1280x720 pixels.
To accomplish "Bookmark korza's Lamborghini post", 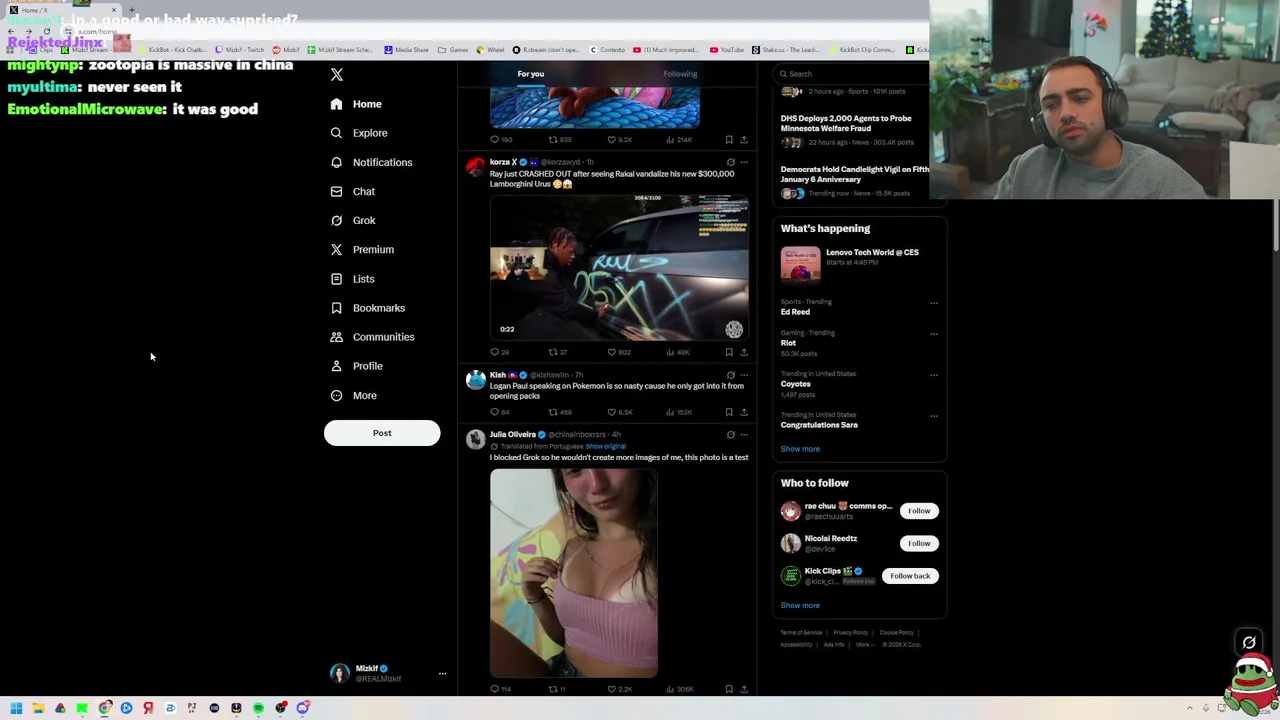I will coord(729,352).
